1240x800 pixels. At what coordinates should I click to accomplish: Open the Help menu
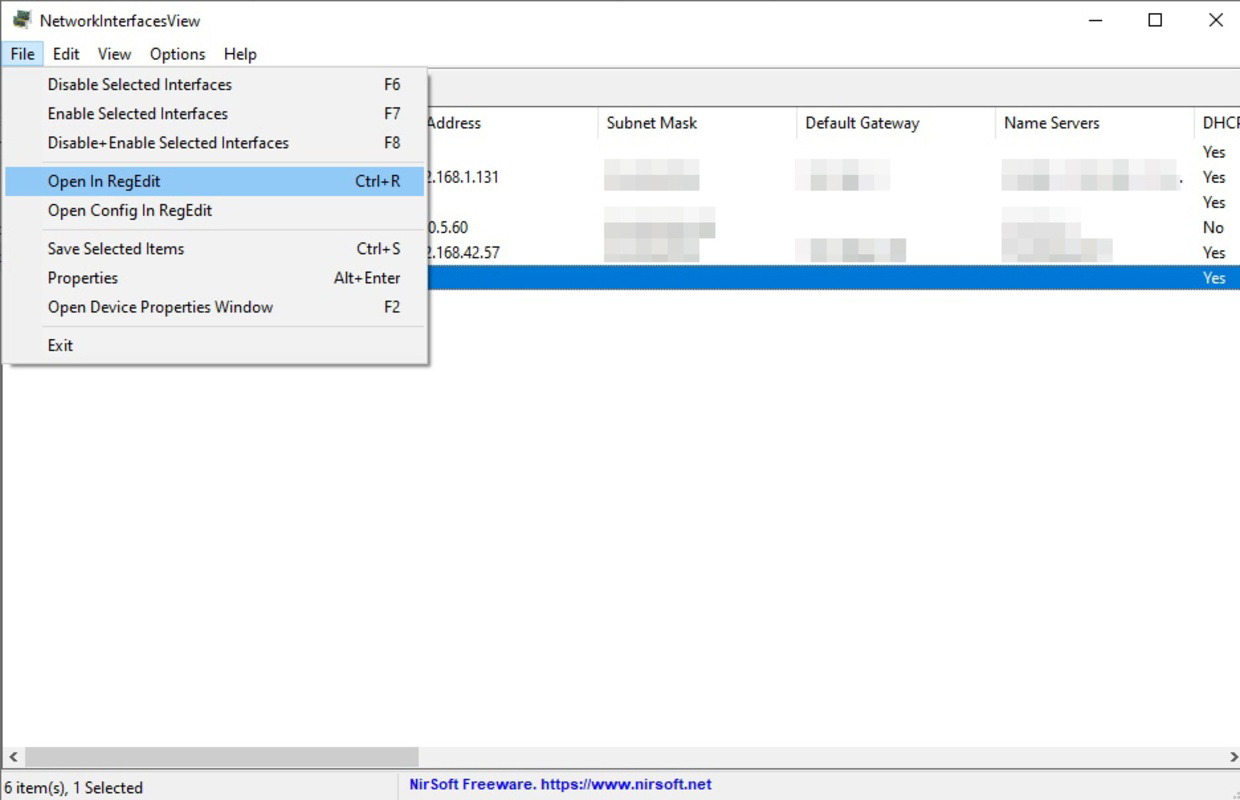pyautogui.click(x=240, y=54)
